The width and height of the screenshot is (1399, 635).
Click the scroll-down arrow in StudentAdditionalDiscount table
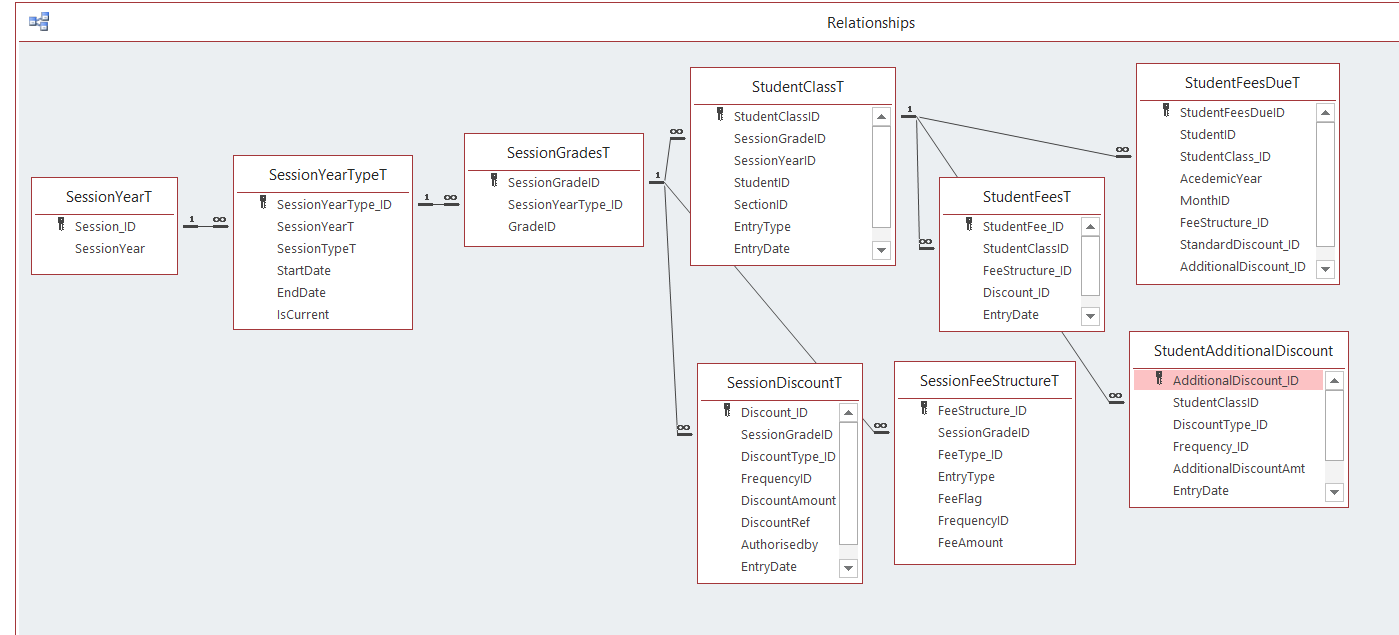tap(1334, 492)
